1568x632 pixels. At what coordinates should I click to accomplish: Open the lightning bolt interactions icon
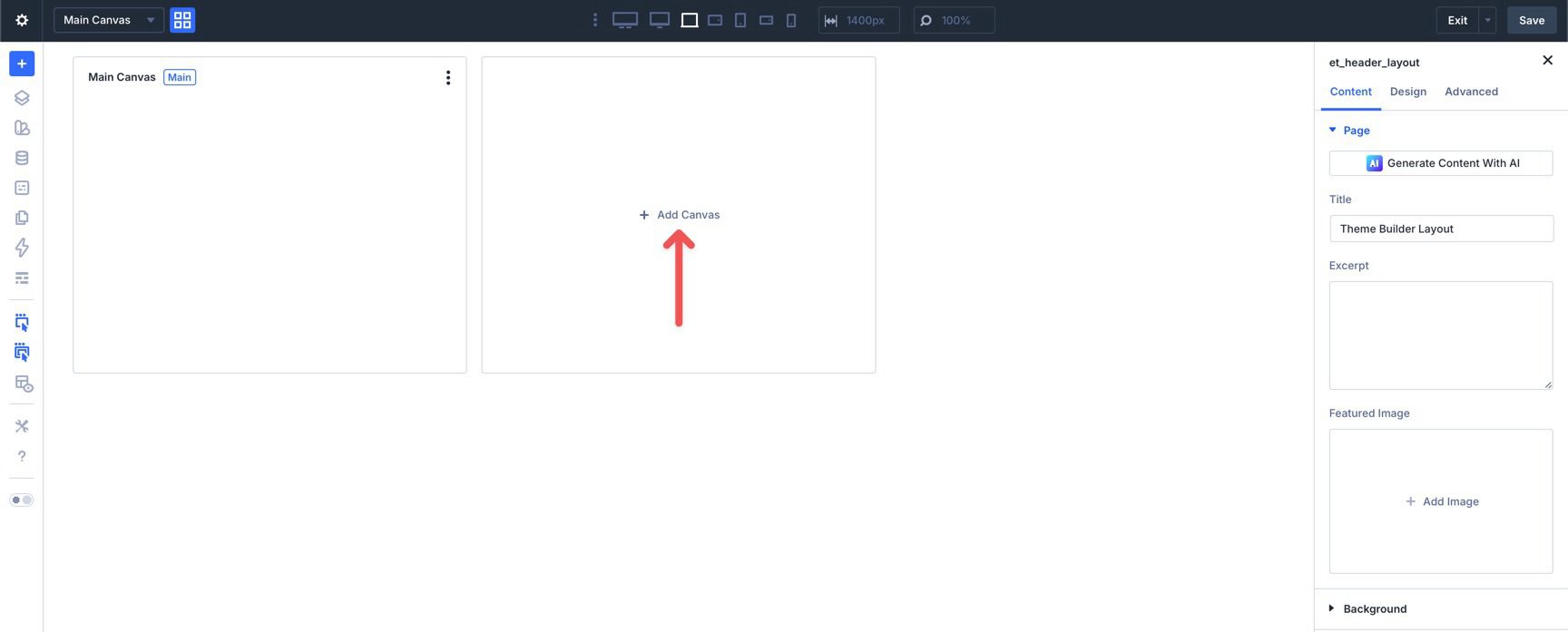tap(22, 248)
